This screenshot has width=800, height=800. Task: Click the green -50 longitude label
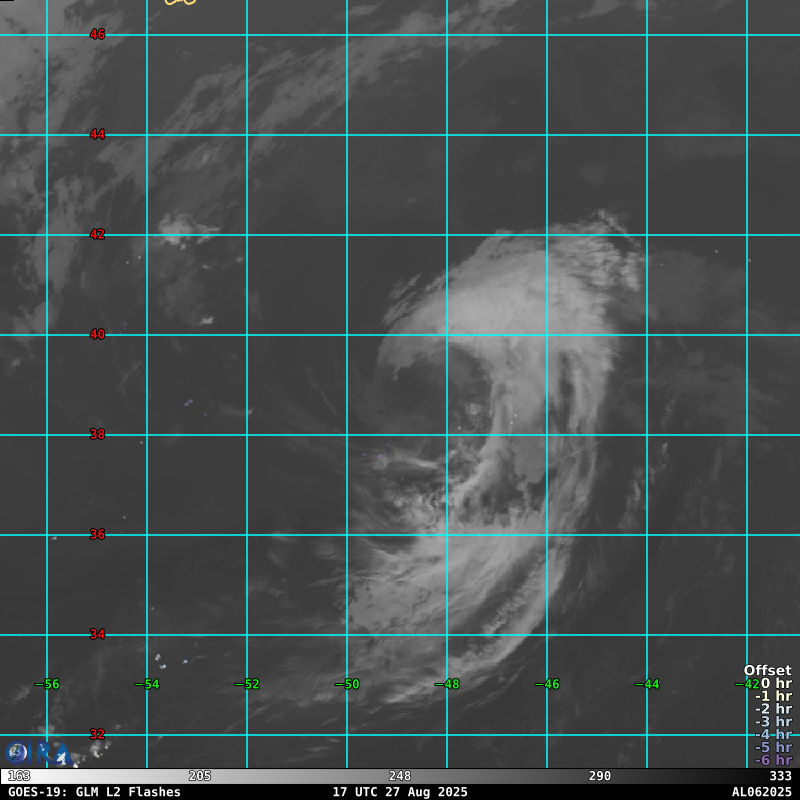tap(346, 685)
